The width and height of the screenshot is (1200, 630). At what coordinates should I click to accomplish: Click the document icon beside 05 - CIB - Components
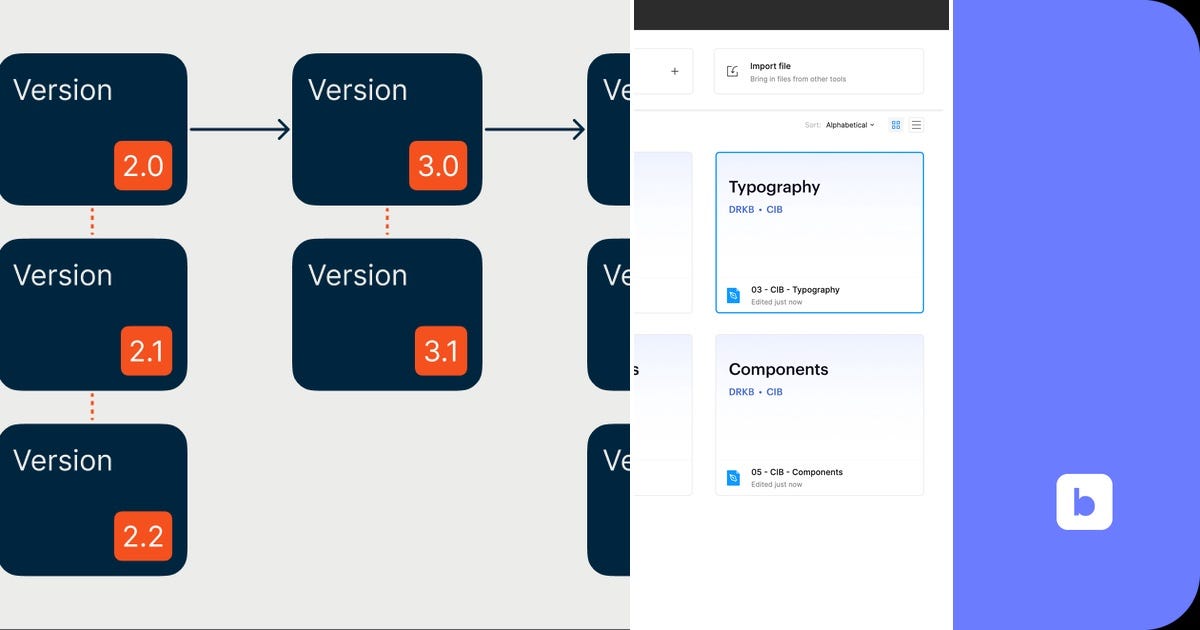731,477
